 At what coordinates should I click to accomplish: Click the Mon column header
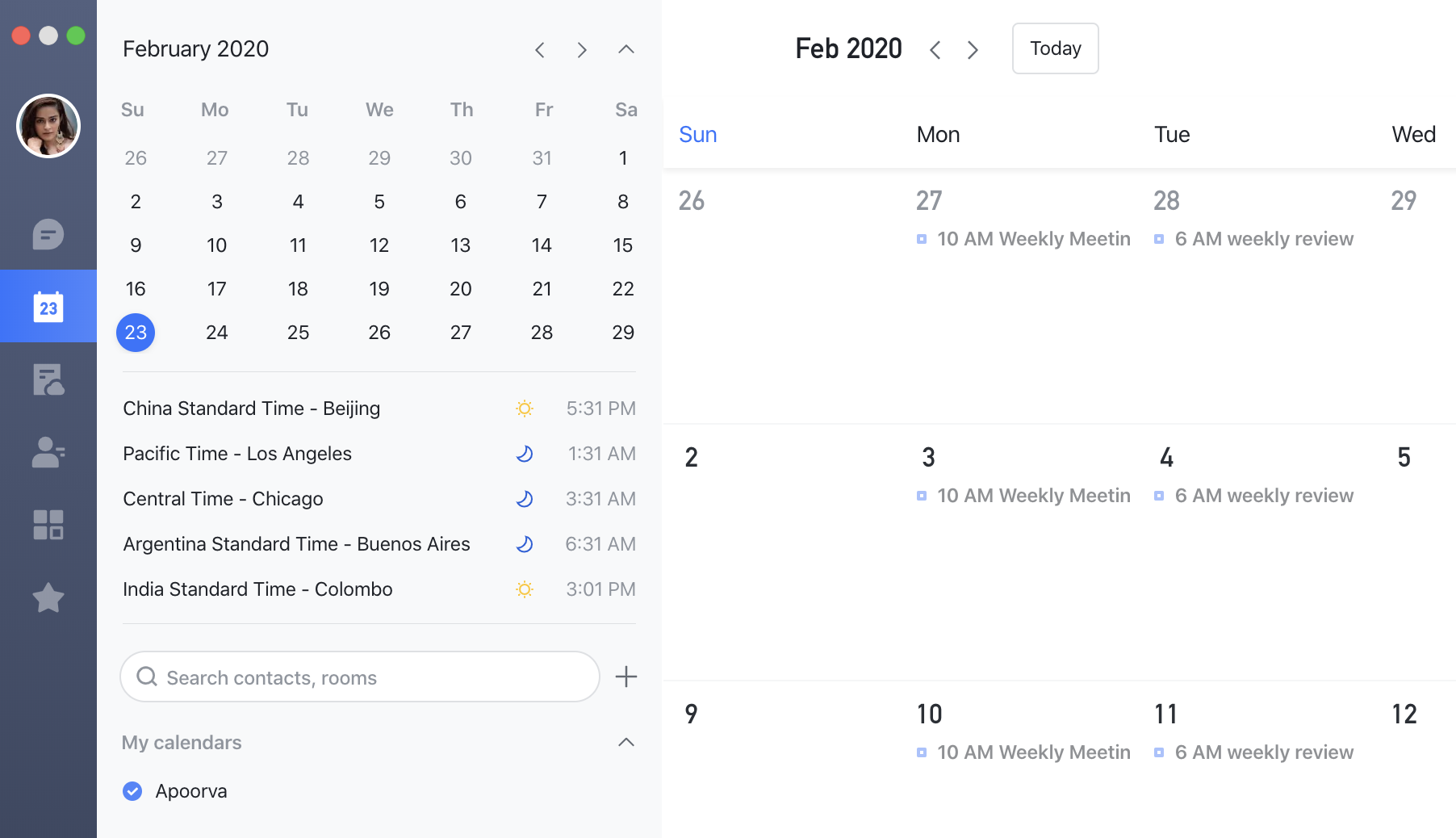(x=938, y=135)
